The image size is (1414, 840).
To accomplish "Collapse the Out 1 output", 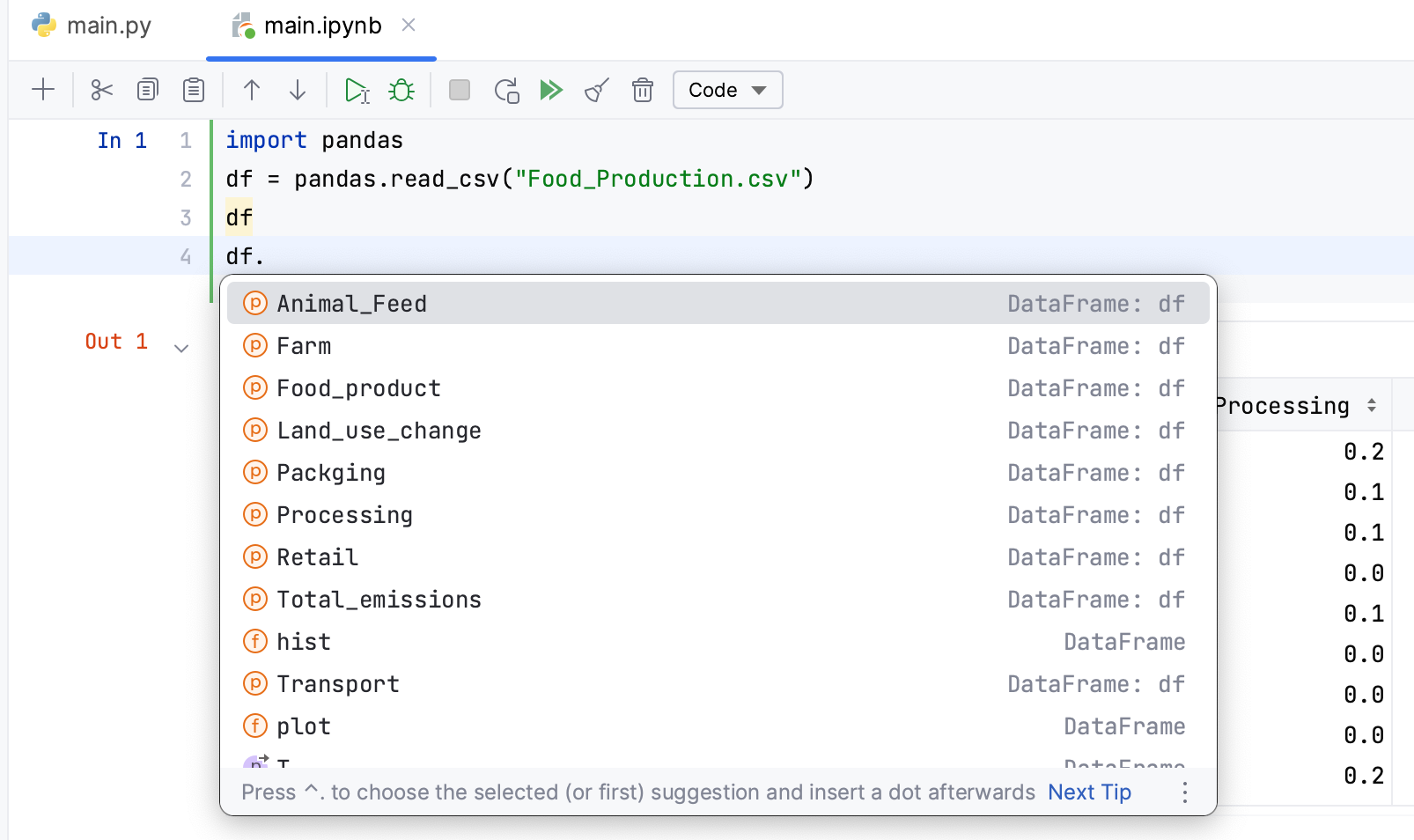I will [181, 349].
